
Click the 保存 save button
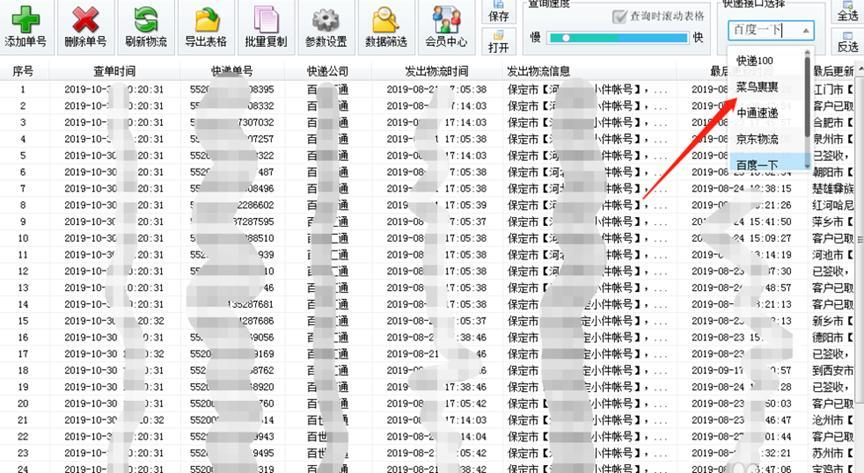pos(499,11)
